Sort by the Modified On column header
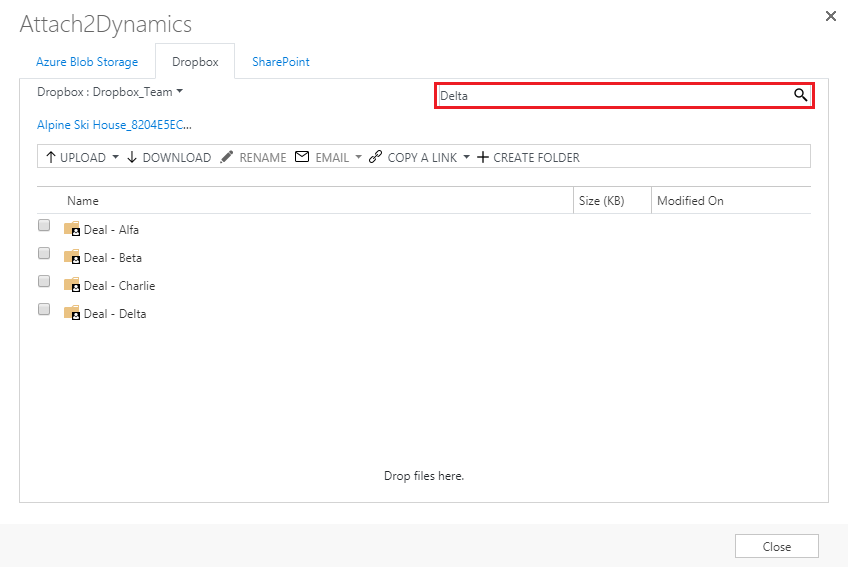The height and width of the screenshot is (567, 848). point(690,201)
